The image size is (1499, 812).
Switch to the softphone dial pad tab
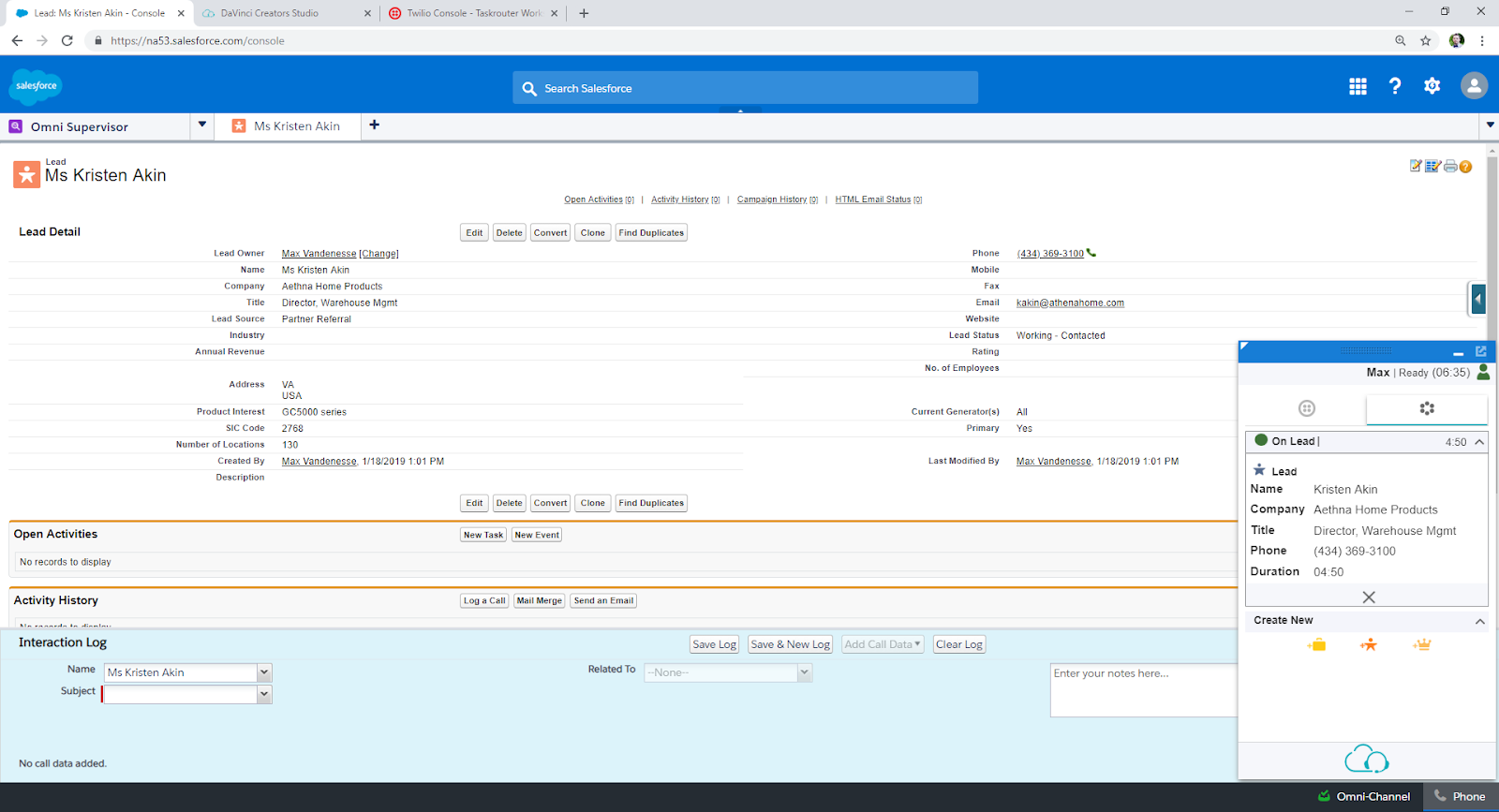pyautogui.click(x=1307, y=408)
